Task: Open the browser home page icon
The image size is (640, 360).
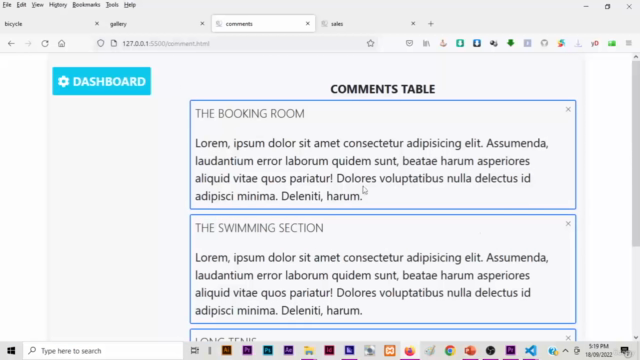Action: [62, 43]
